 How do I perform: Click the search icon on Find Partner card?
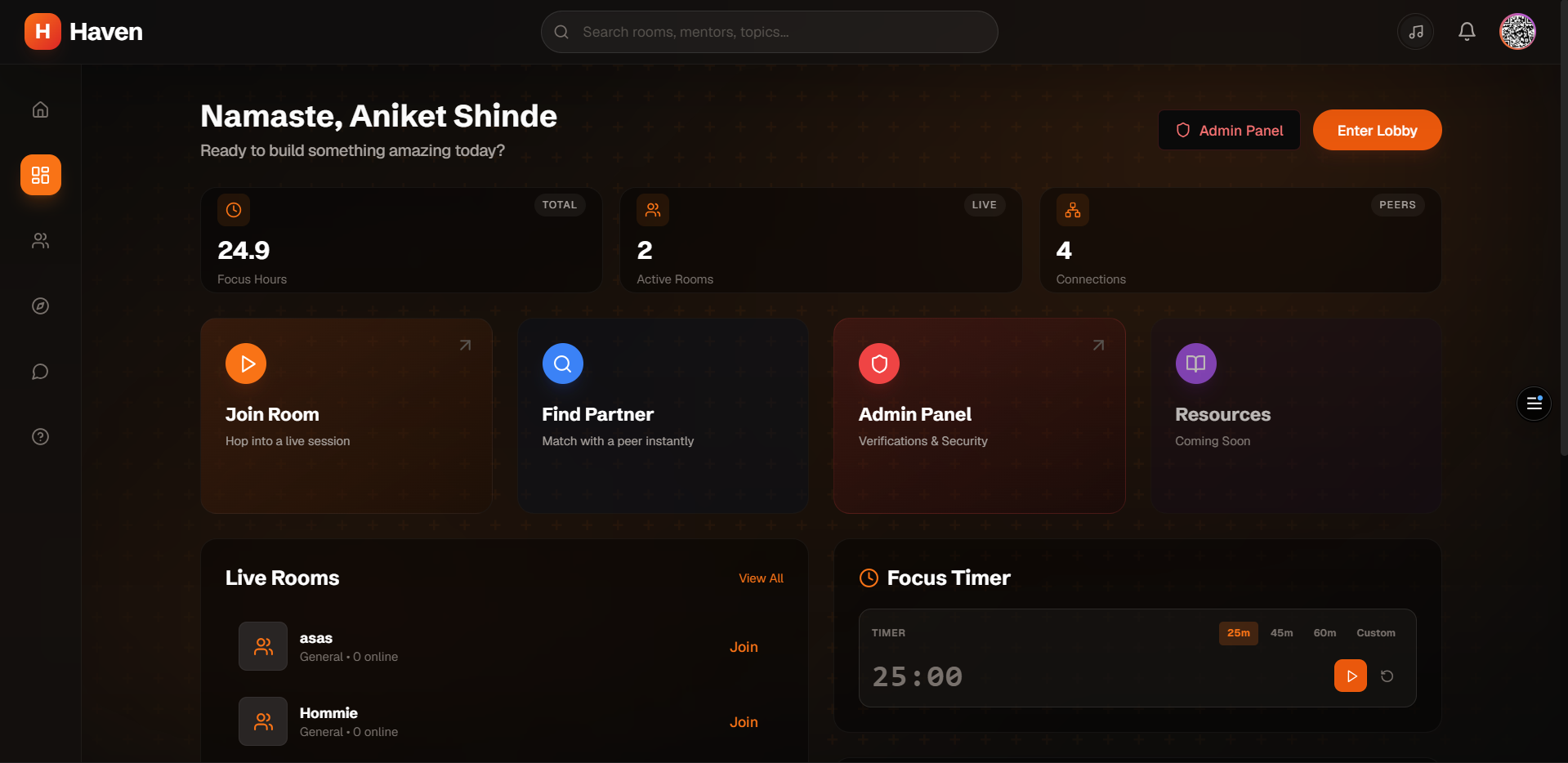[x=563, y=364]
